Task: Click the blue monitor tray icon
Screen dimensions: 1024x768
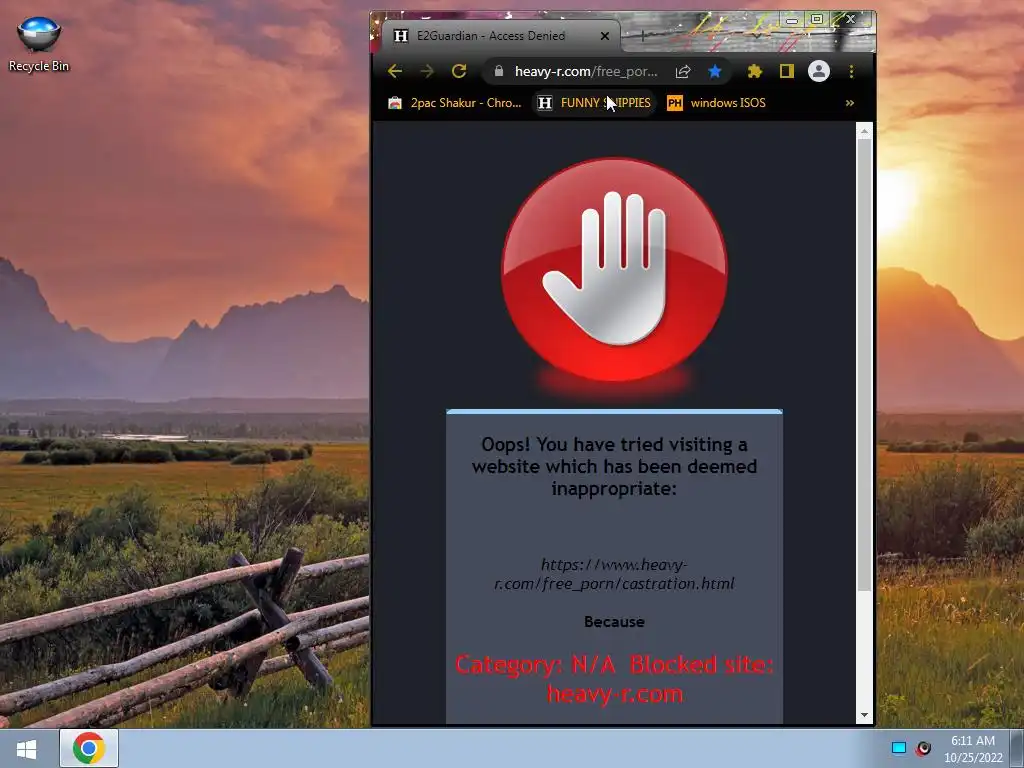Action: (x=899, y=748)
